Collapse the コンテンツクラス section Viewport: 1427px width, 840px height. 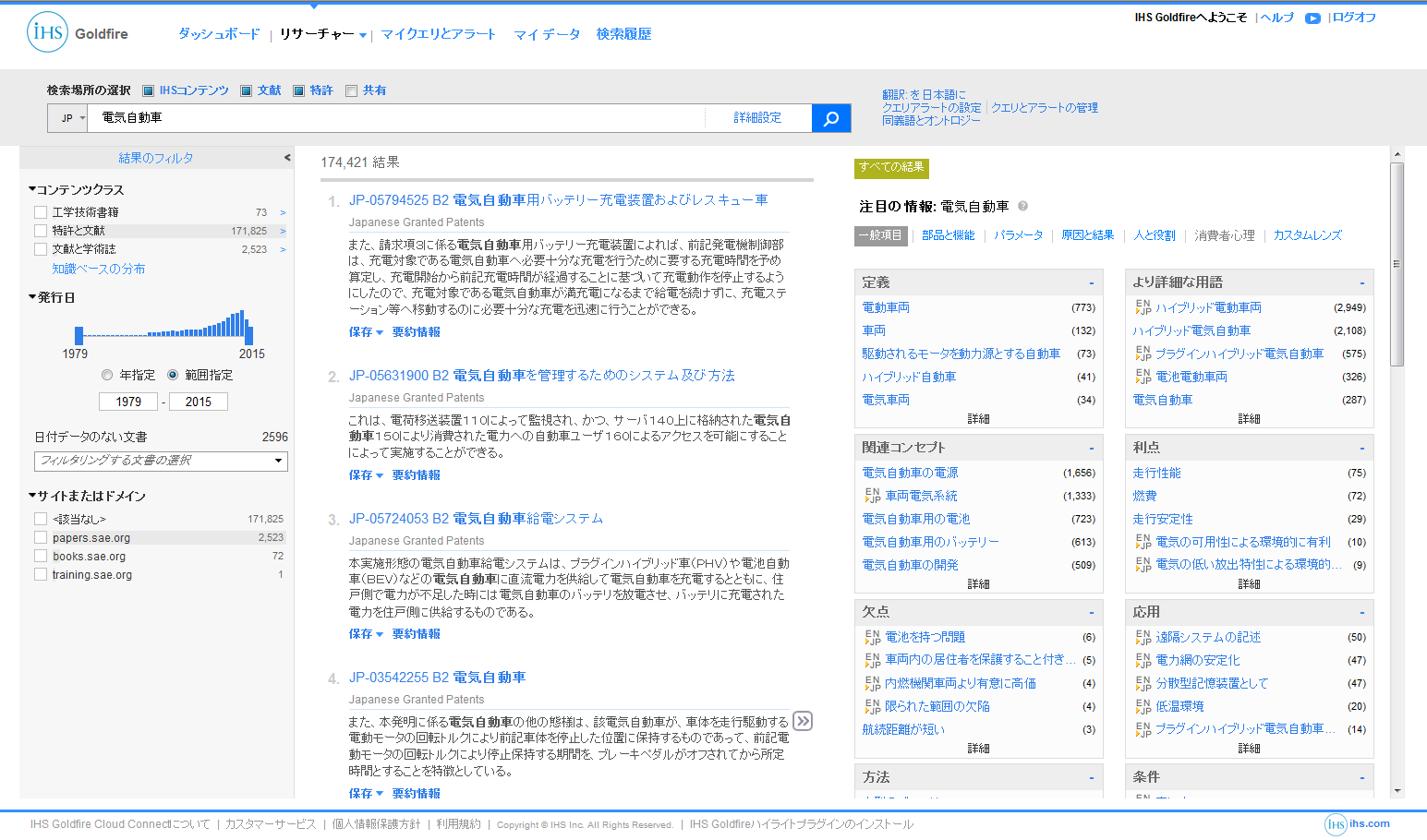[x=76, y=189]
